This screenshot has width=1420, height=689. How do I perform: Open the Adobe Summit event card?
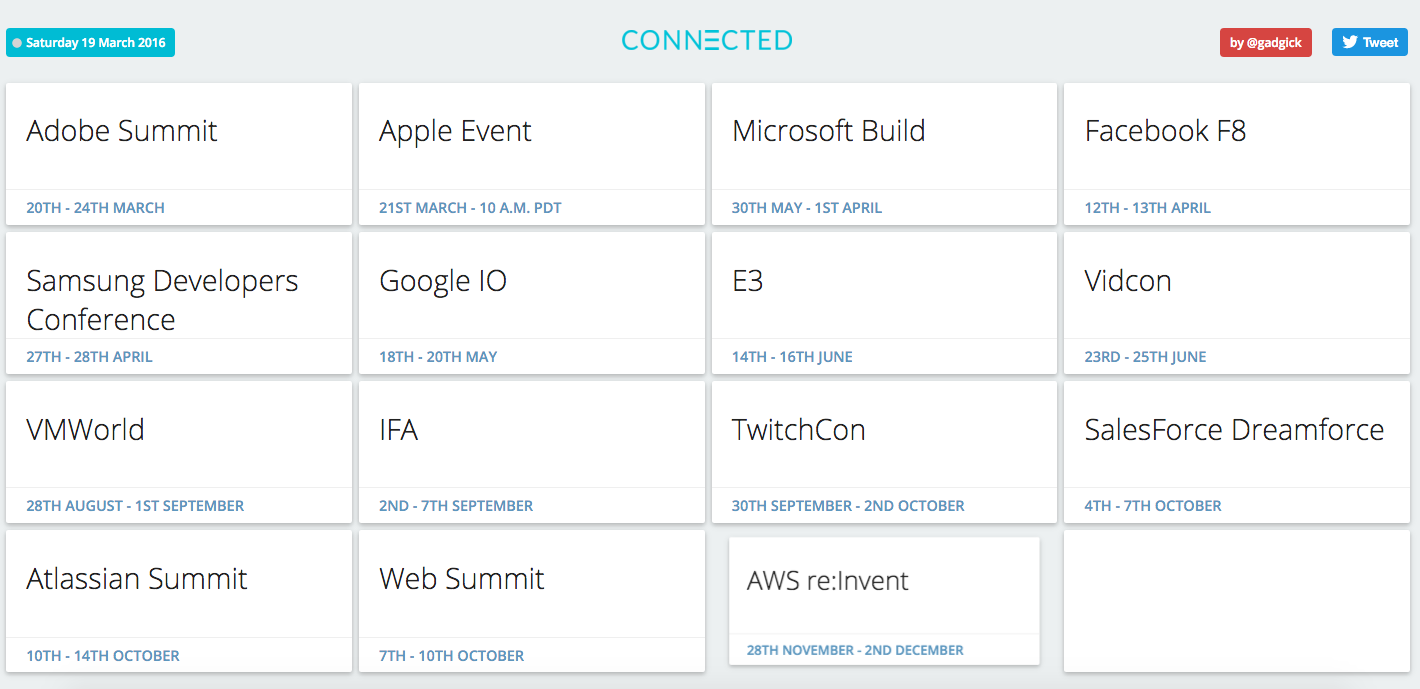[x=179, y=153]
